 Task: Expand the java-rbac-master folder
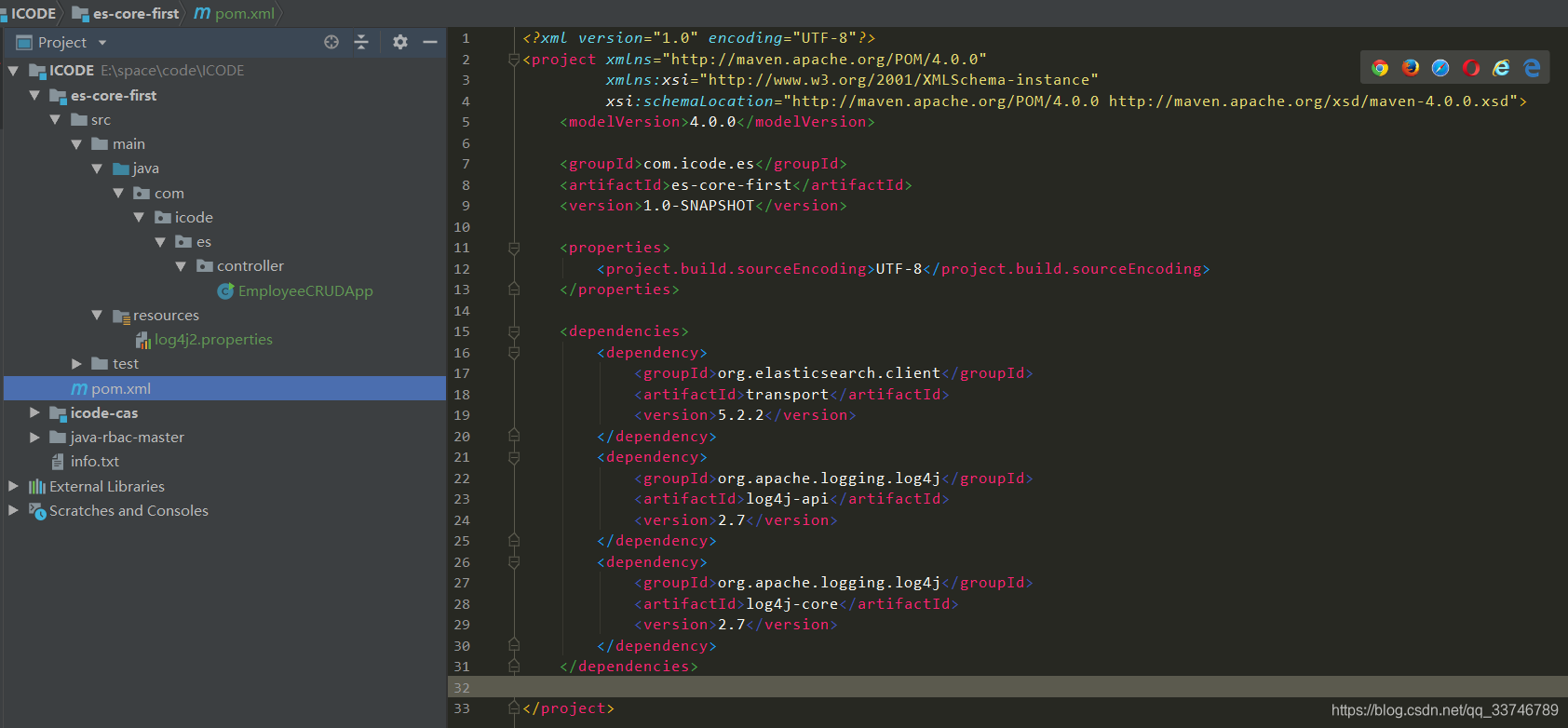pyautogui.click(x=34, y=437)
